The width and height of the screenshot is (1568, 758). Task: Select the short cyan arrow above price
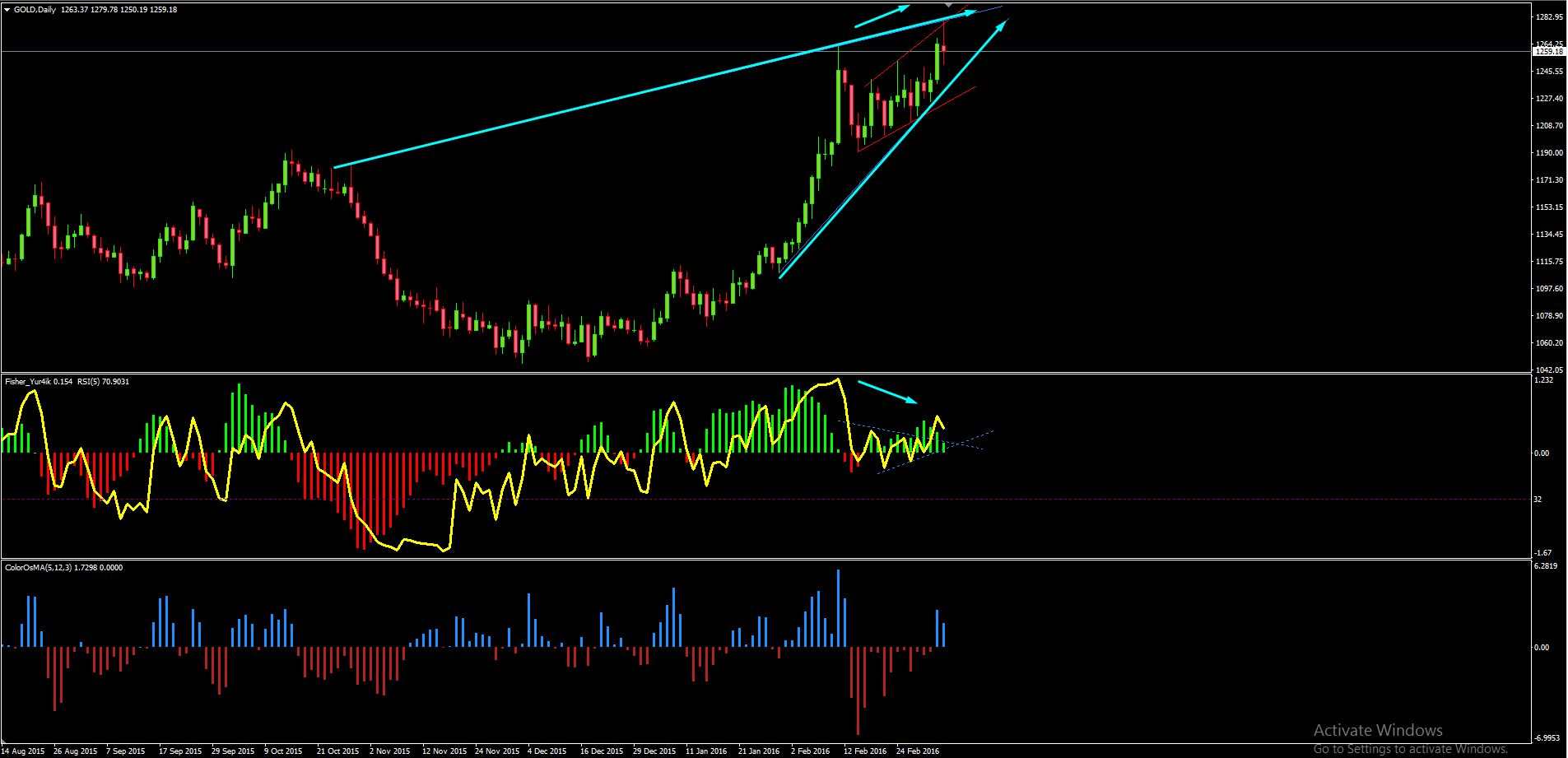coord(882,16)
